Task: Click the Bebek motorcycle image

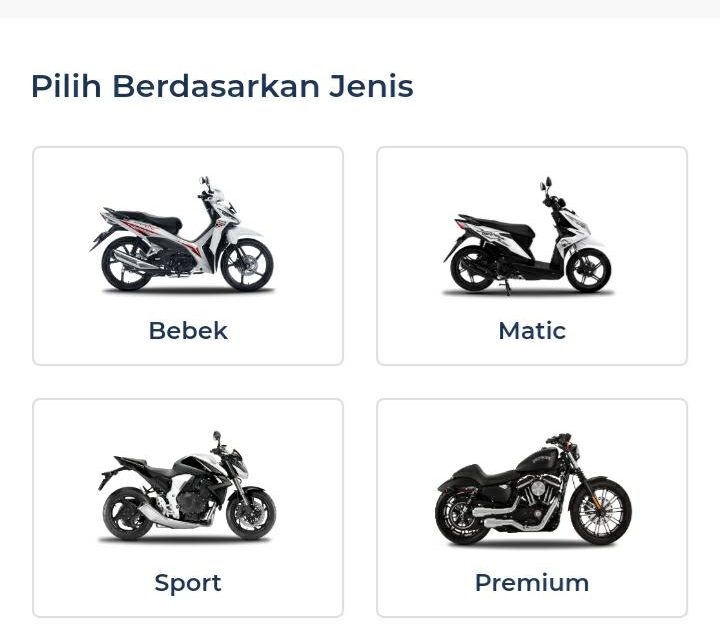Action: tap(187, 237)
